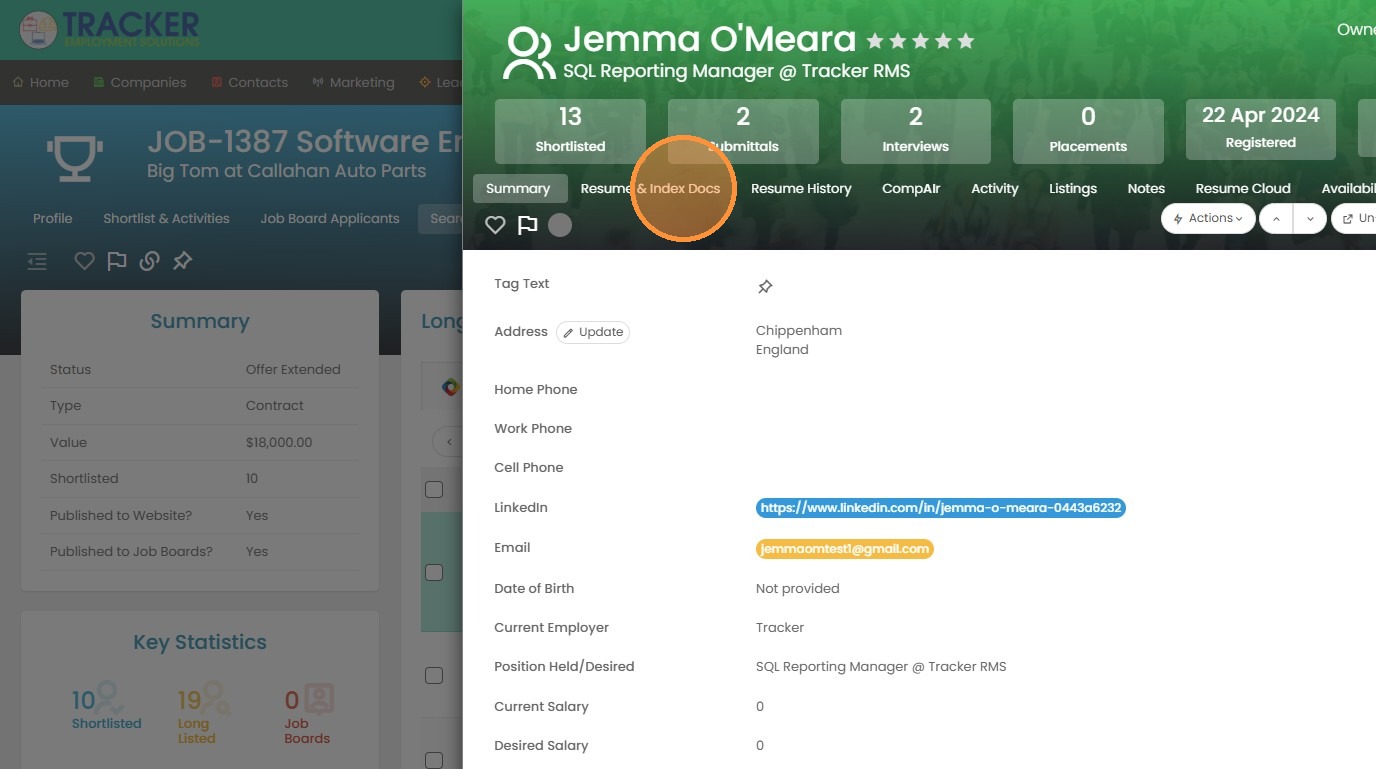Flag the candidate record
This screenshot has width=1376, height=769.
527,225
